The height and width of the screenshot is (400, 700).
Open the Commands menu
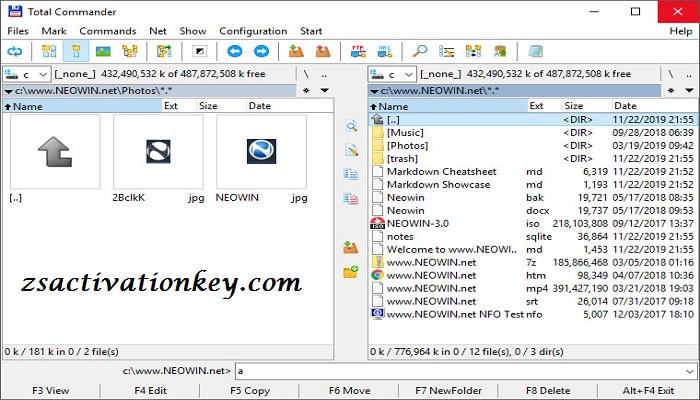108,31
